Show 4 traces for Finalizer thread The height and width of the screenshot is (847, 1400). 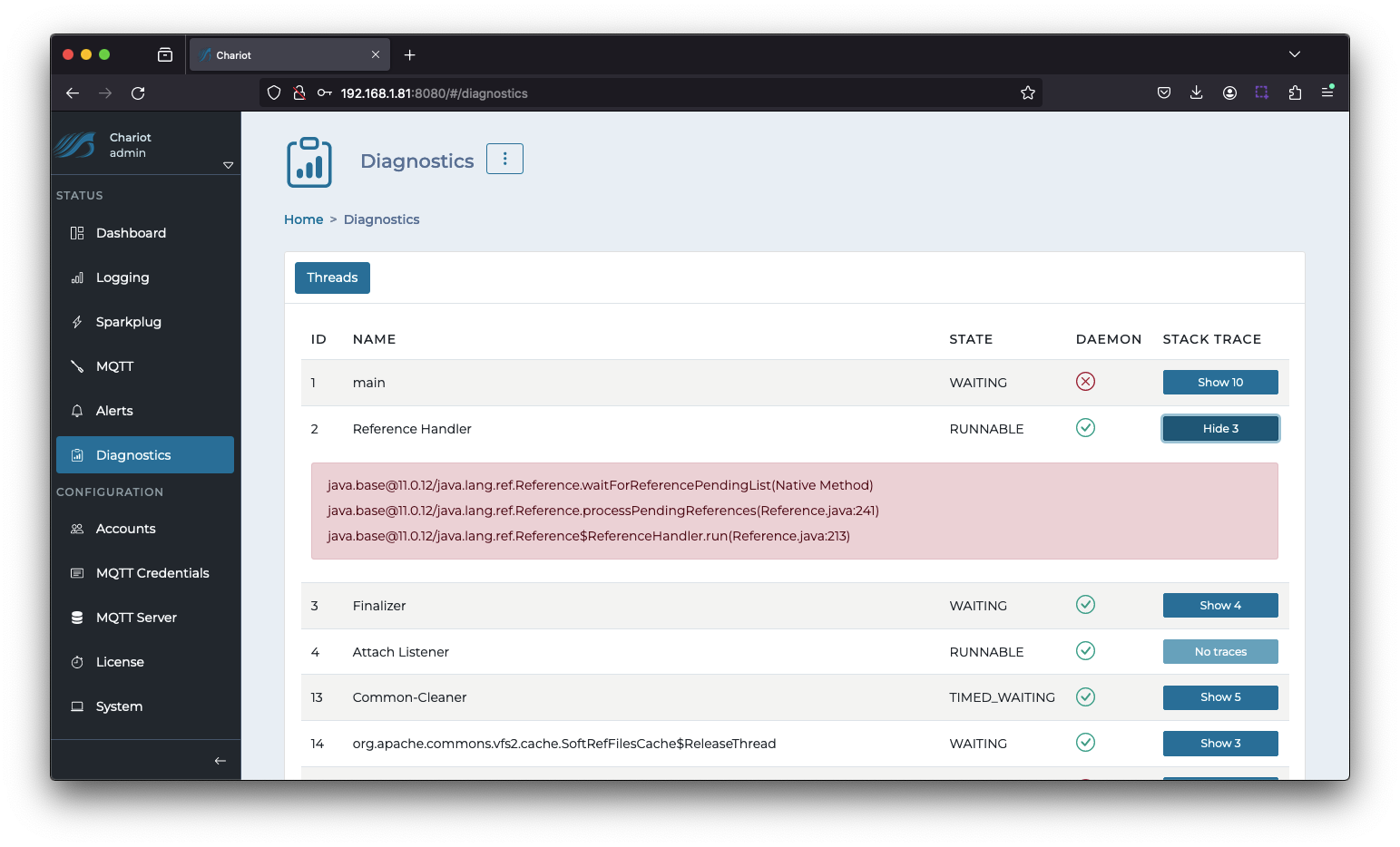1220,606
